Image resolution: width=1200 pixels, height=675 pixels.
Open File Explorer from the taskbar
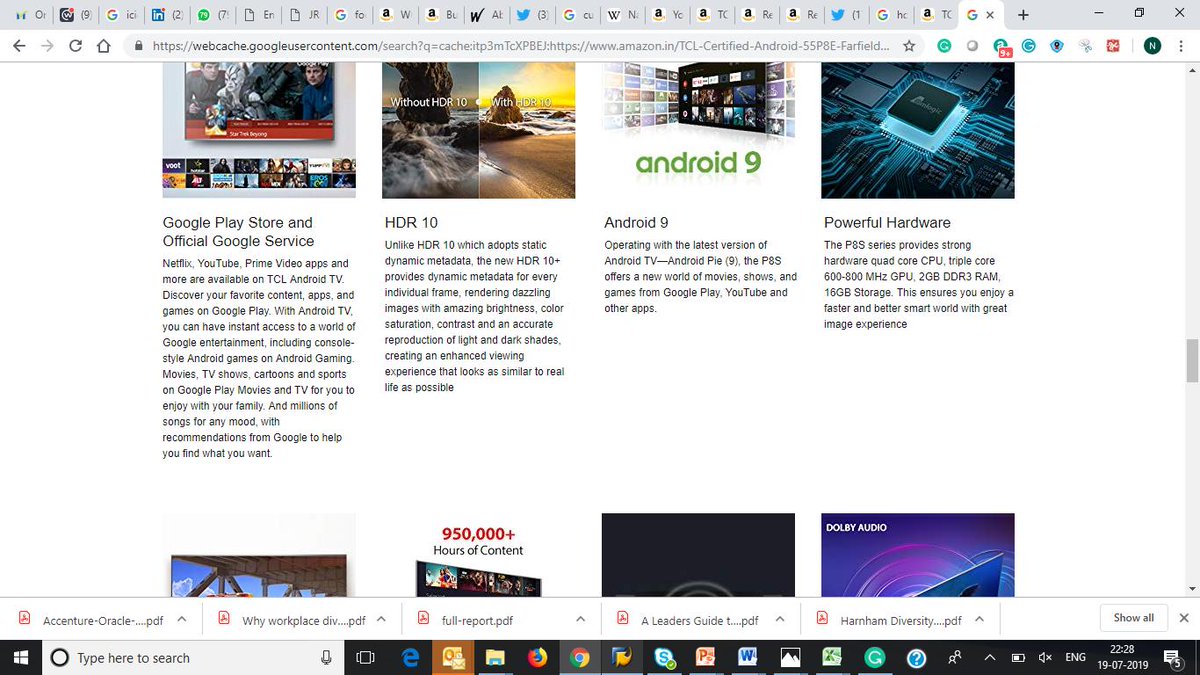494,657
